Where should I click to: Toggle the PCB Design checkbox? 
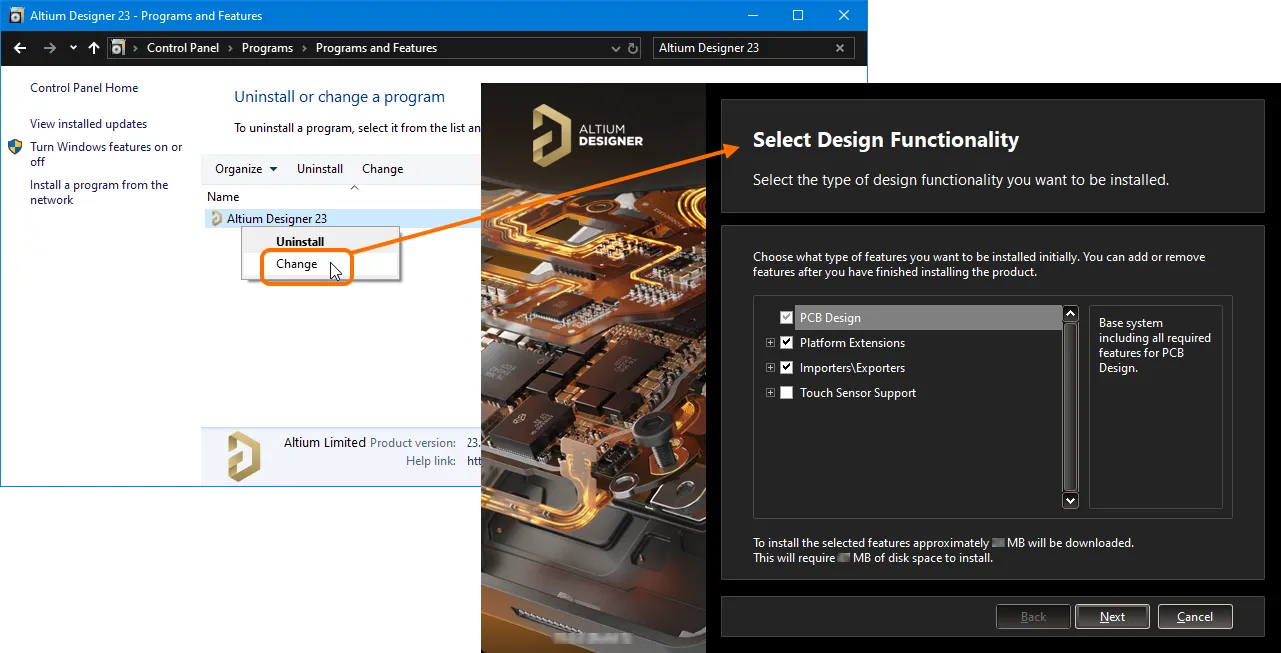click(x=786, y=318)
